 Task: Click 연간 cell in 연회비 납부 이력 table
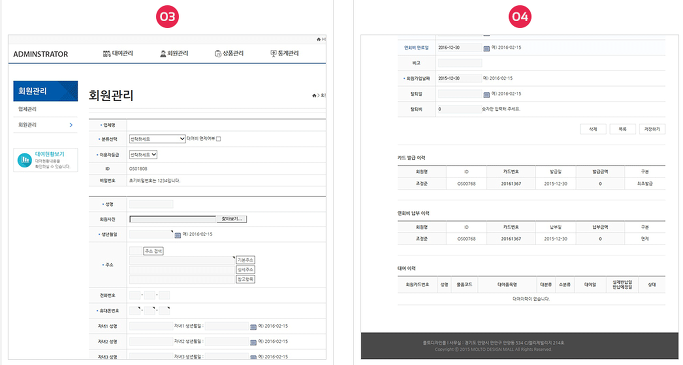click(x=645, y=239)
